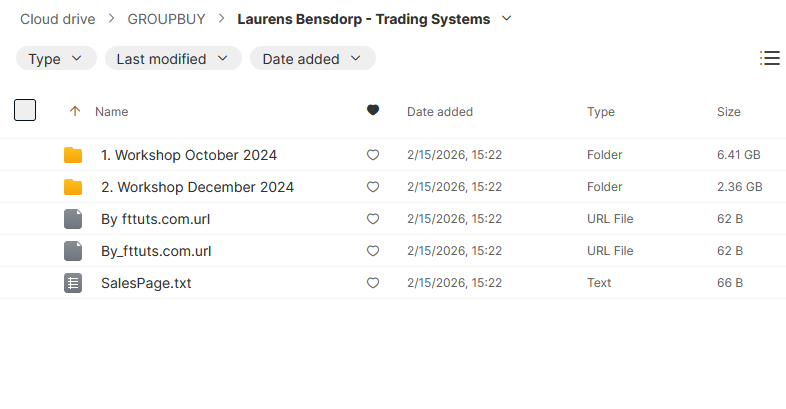Go to Cloud drive breadcrumb

(58, 19)
